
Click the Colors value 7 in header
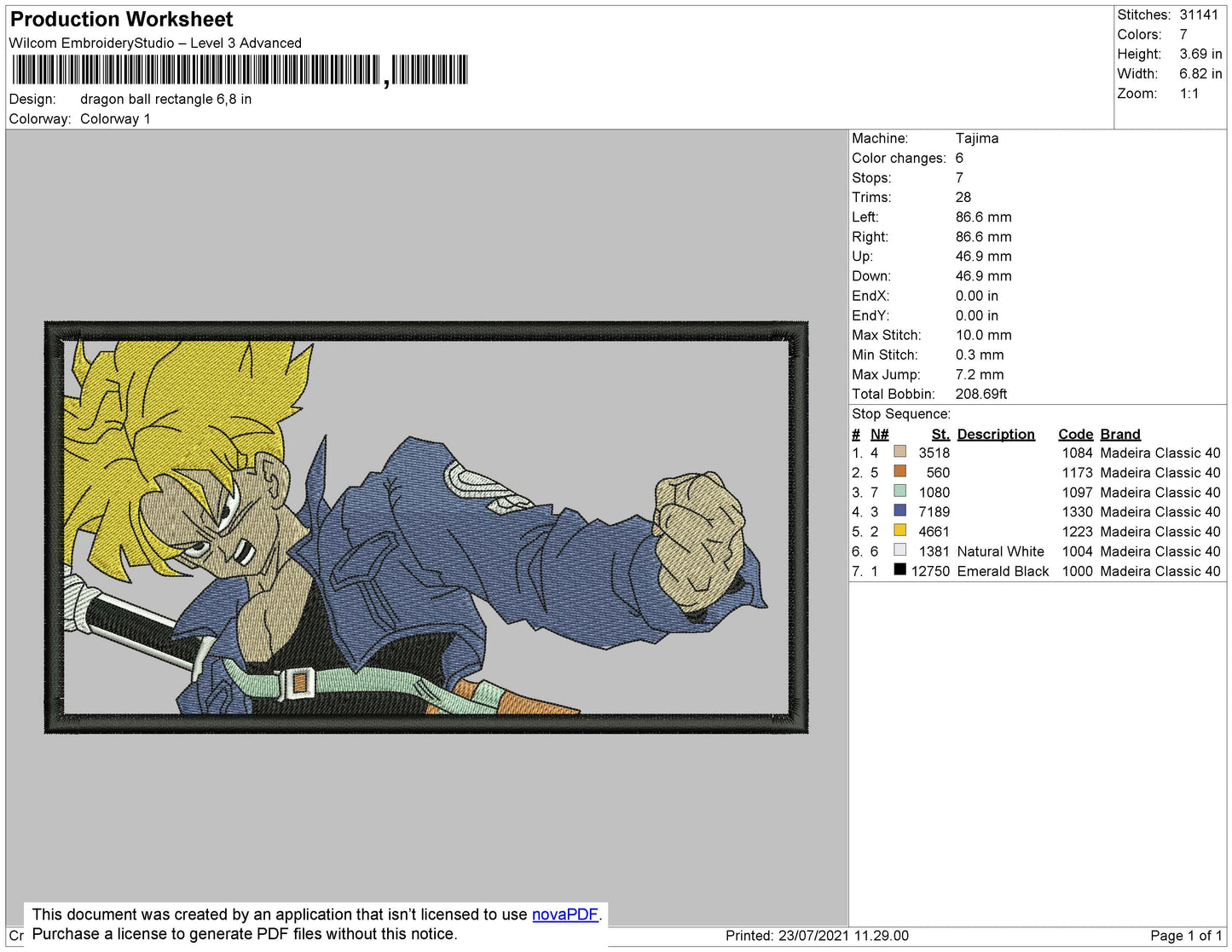pos(1183,34)
